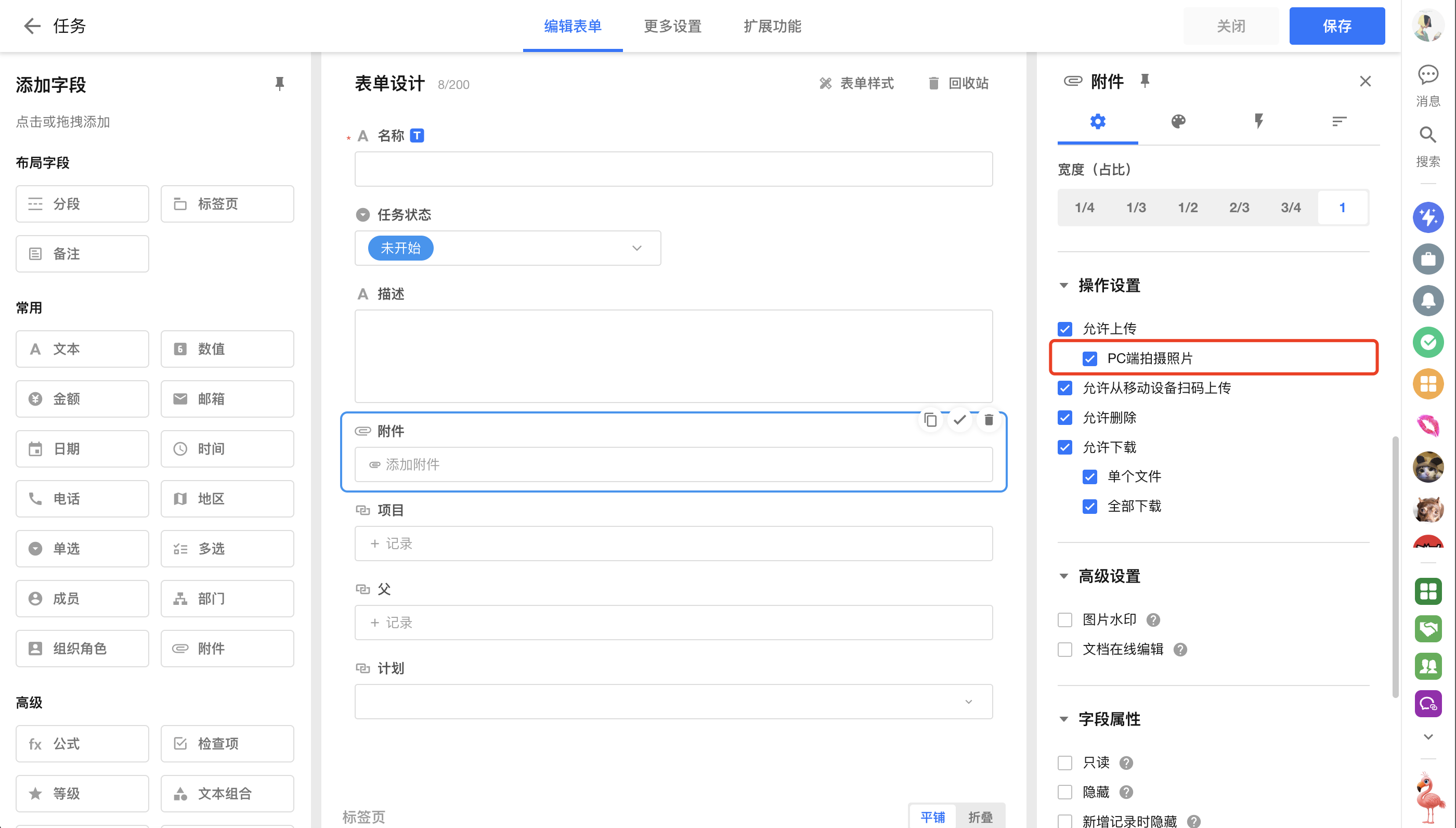Viewport: 1456px width, 828px height.
Task: Uncheck PC端拍摄照片 option
Action: tap(1089, 359)
